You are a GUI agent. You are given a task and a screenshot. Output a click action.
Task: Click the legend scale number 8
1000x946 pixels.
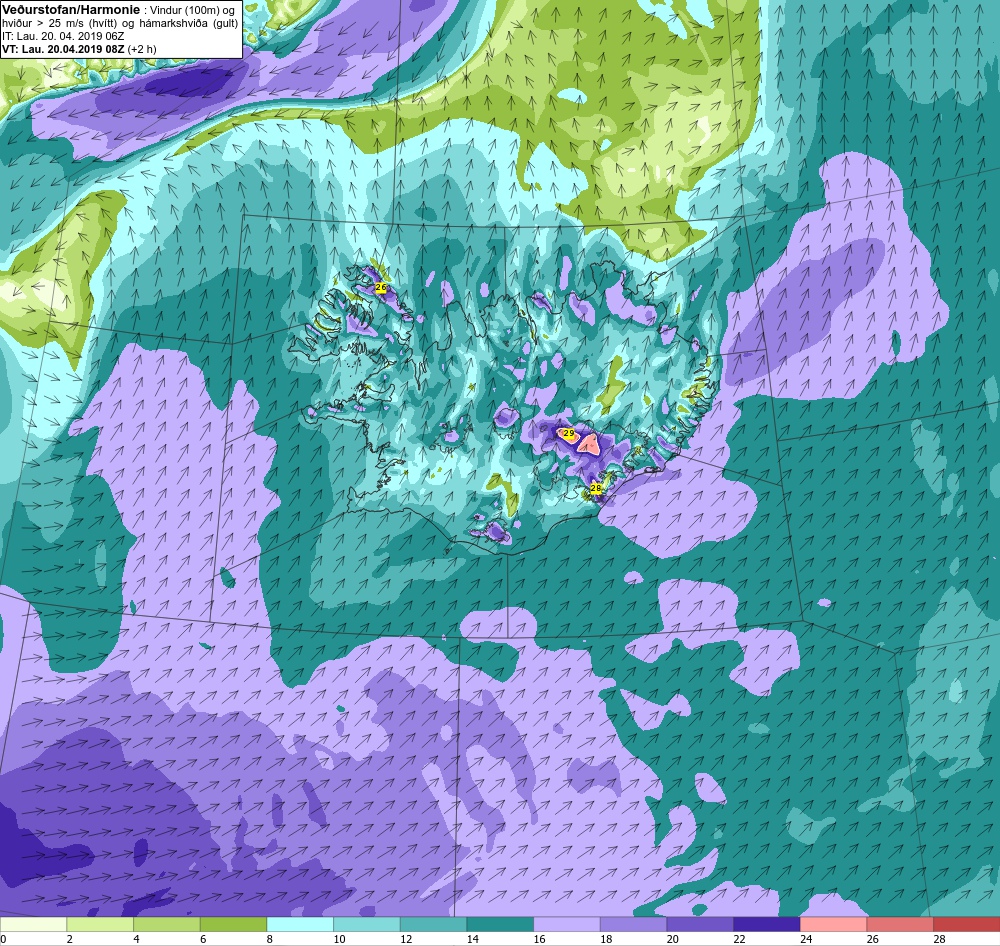pos(270,939)
